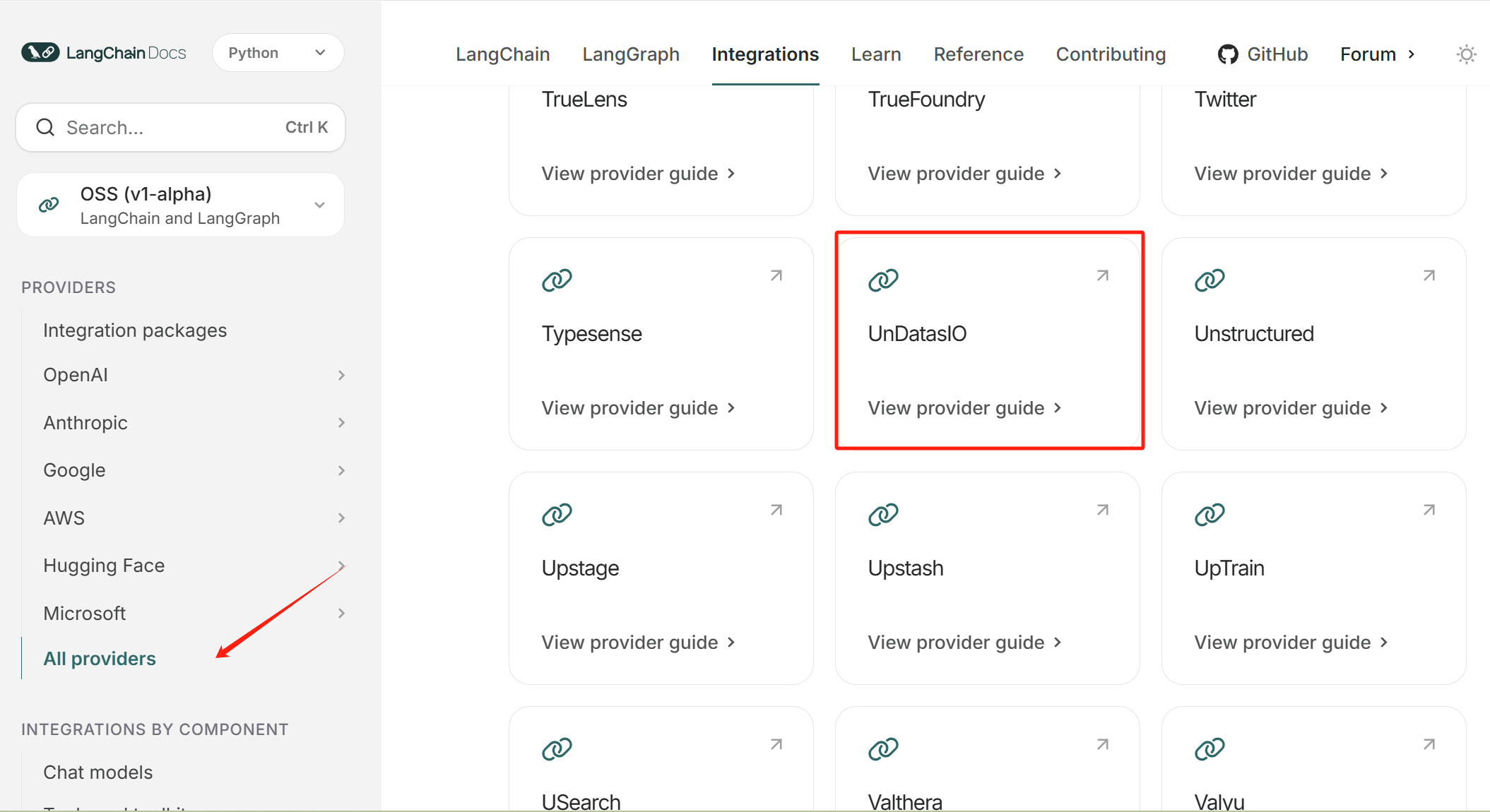Image resolution: width=1490 pixels, height=812 pixels.
Task: Expand the Microsoft provider chevron
Action: coord(341,614)
